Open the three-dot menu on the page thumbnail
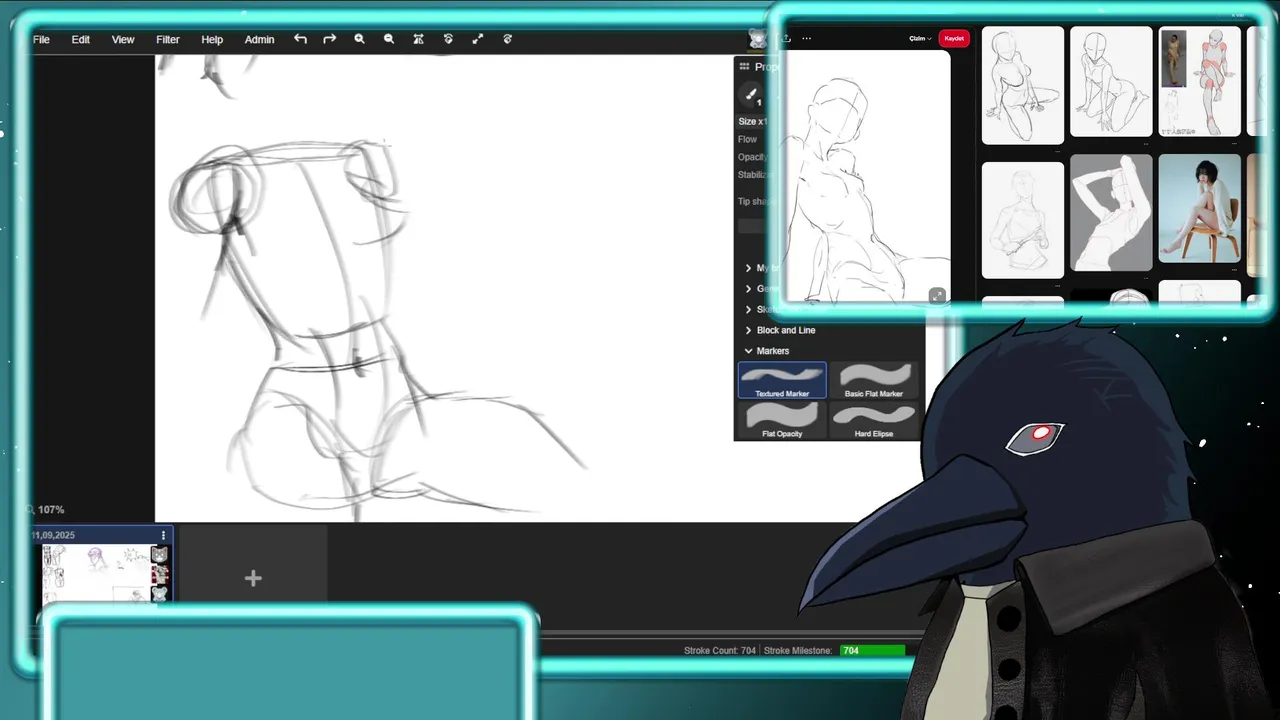Screen dimensions: 1280x720 coord(163,536)
